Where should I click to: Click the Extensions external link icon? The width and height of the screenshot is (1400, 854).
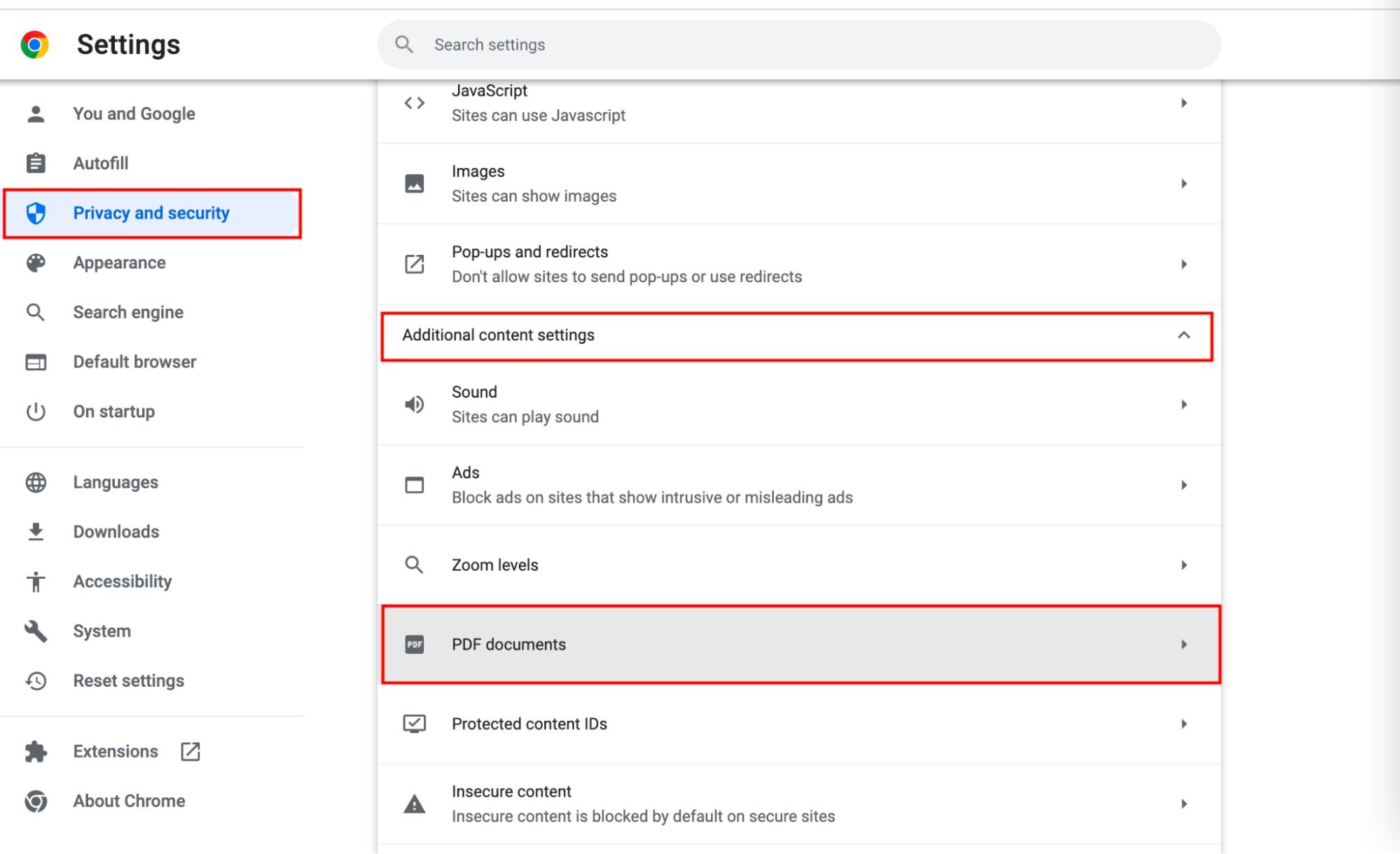point(190,751)
